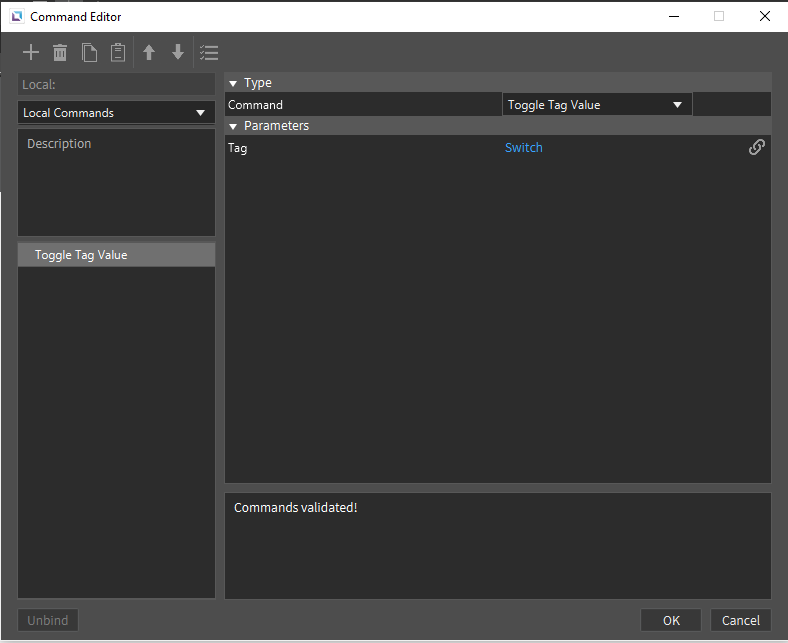This screenshot has height=643, width=788.
Task: Open the Toggle Tag Value command dropdown
Action: click(596, 105)
